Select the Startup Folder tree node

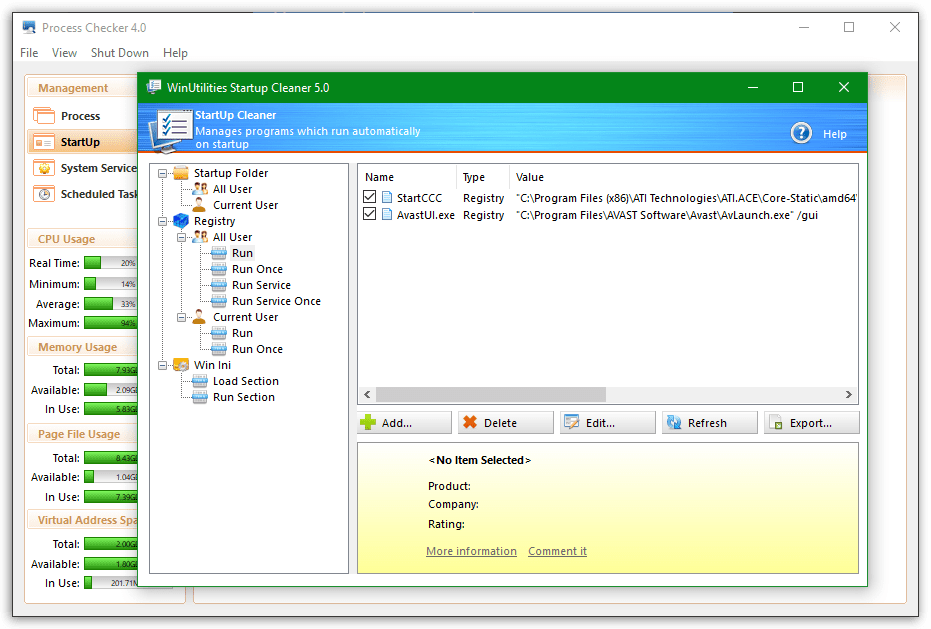pyautogui.click(x=230, y=173)
